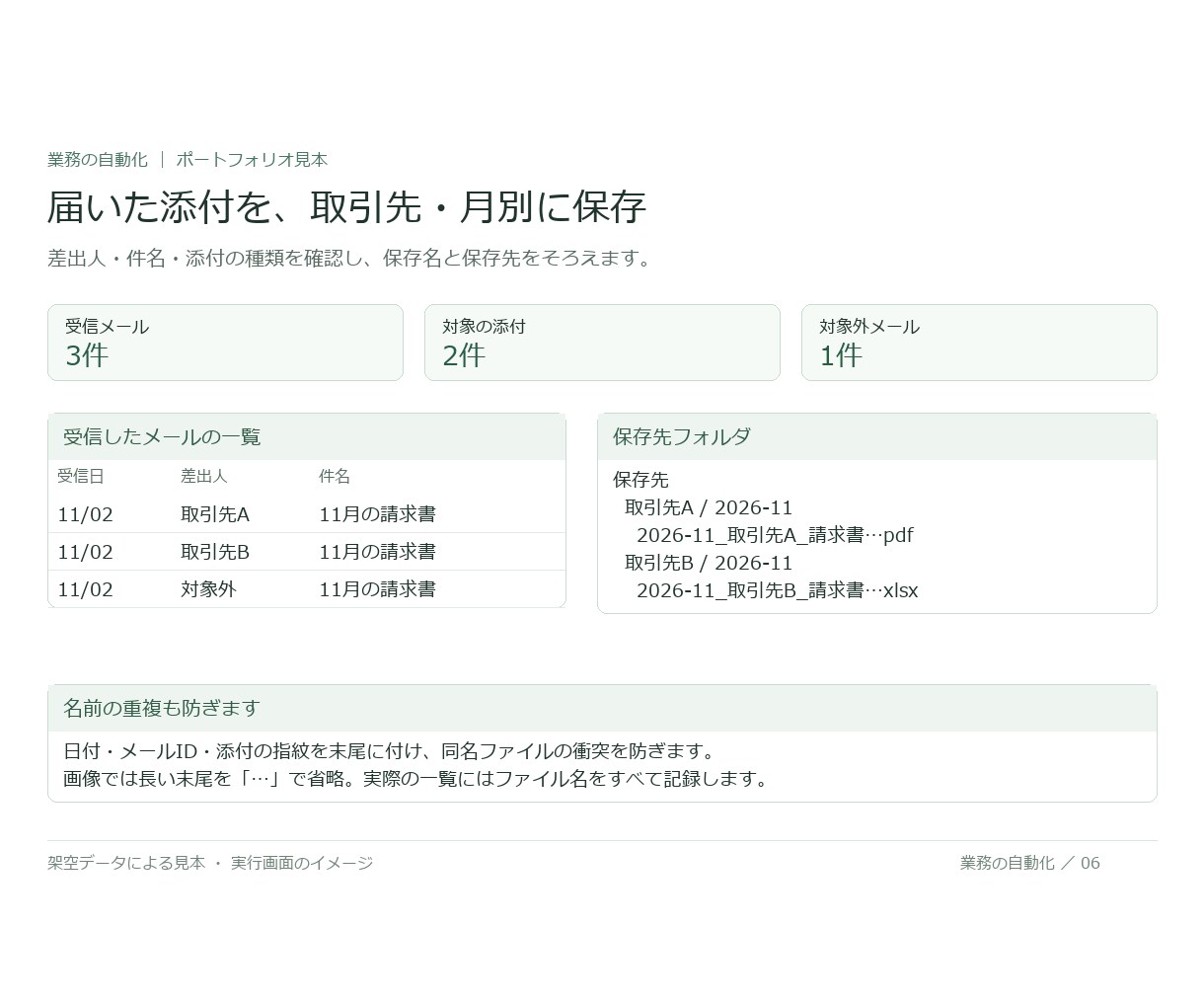Select the 受信メール 3件 summary card
1204x1003 pixels.
click(x=225, y=343)
